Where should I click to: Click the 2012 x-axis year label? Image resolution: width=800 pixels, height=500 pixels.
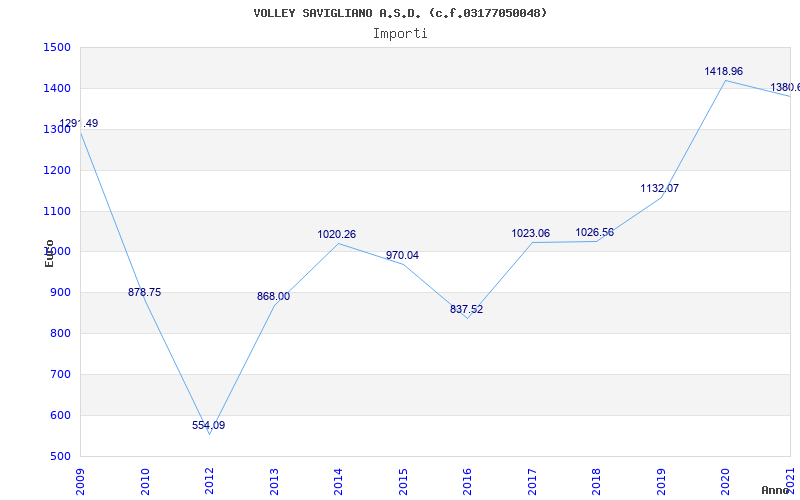209,482
